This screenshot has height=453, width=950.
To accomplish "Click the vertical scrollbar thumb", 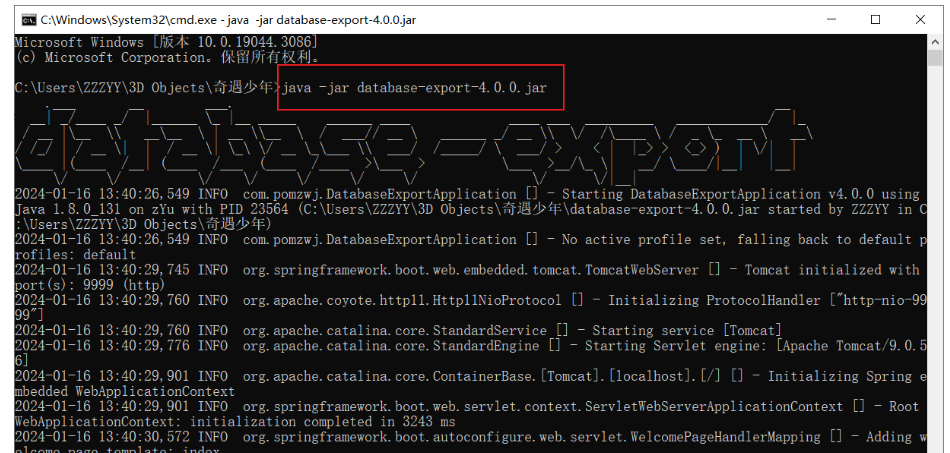I will pos(935,59).
